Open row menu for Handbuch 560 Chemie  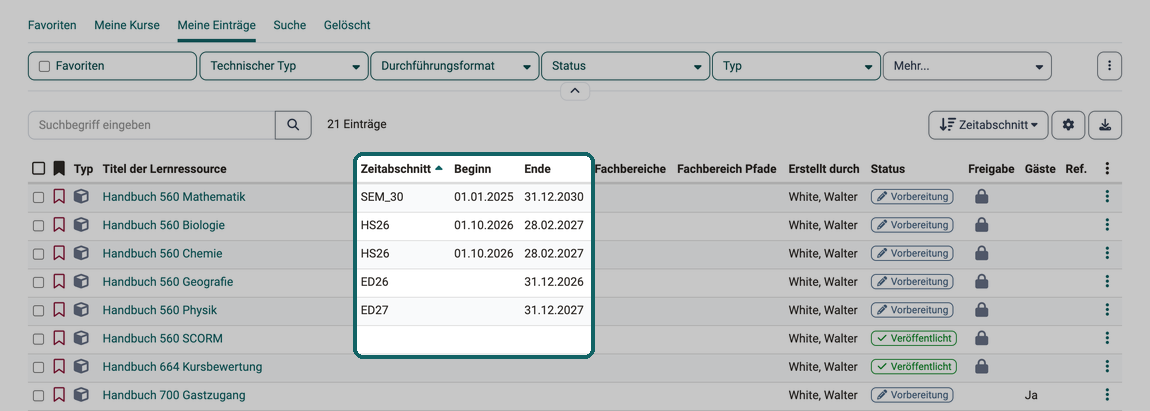[1107, 253]
